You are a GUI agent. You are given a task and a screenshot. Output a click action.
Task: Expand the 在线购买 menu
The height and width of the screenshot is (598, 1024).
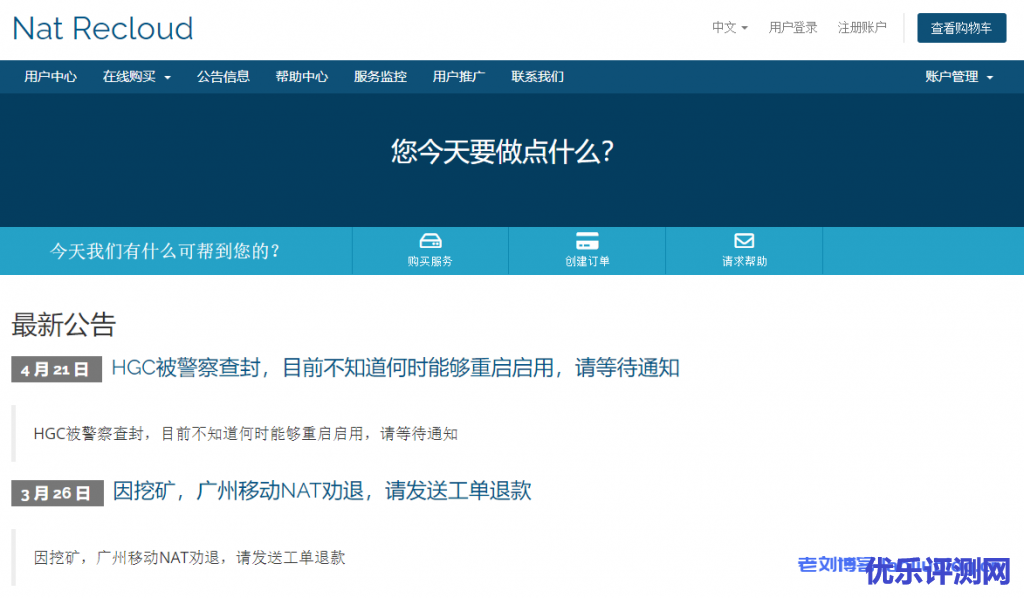click(x=137, y=77)
